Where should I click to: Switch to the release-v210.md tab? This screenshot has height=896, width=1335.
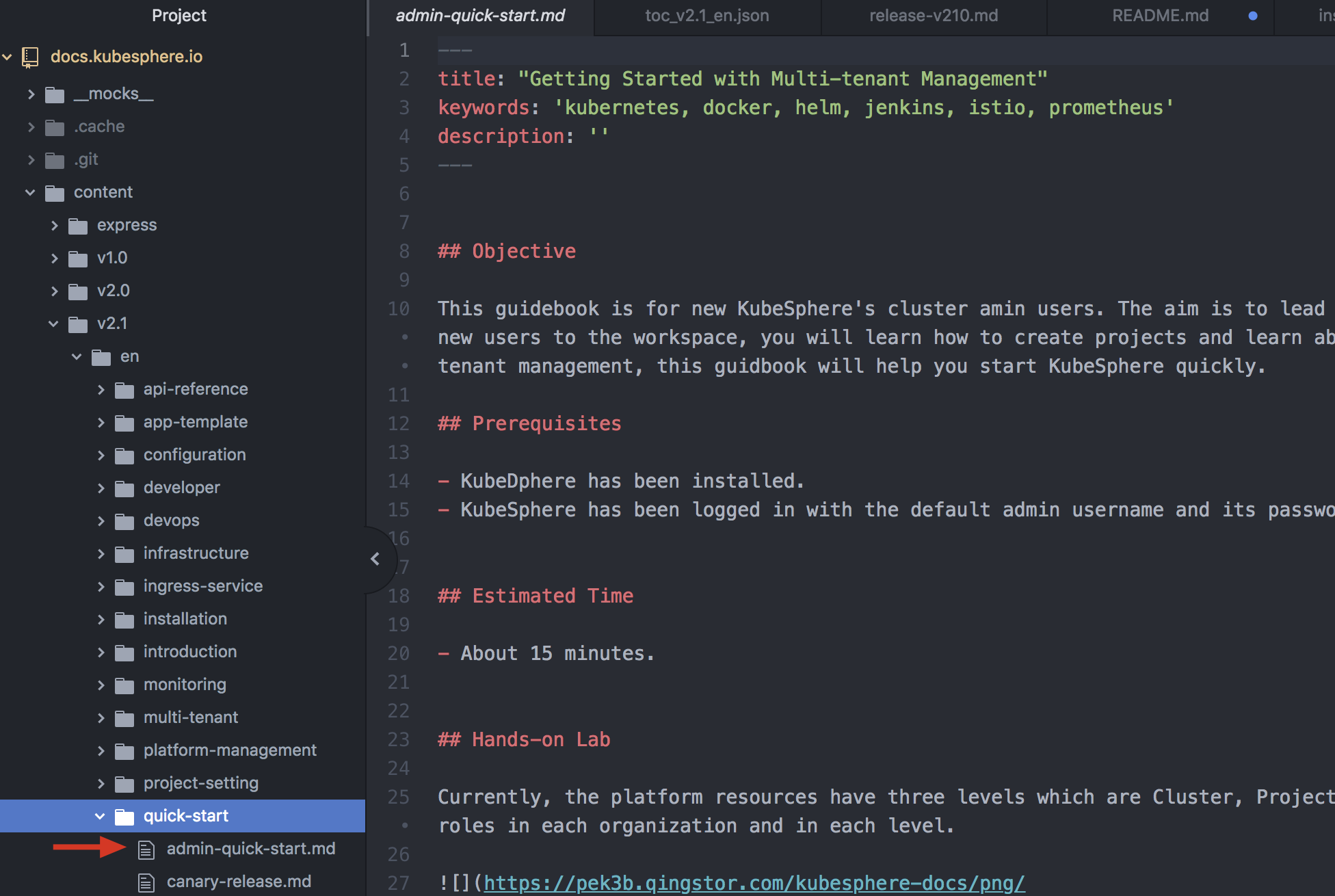click(934, 16)
